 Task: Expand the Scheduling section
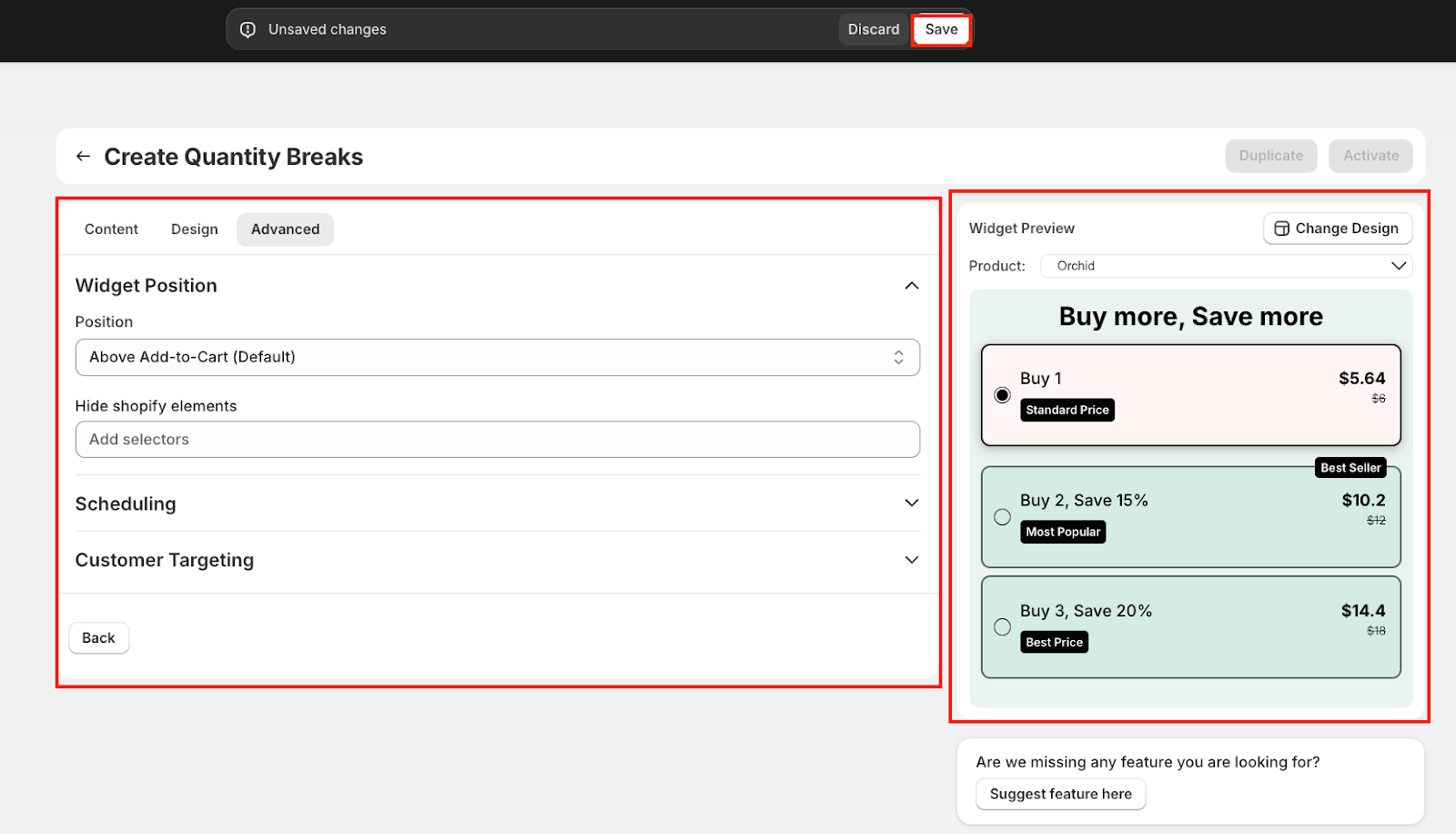point(911,503)
